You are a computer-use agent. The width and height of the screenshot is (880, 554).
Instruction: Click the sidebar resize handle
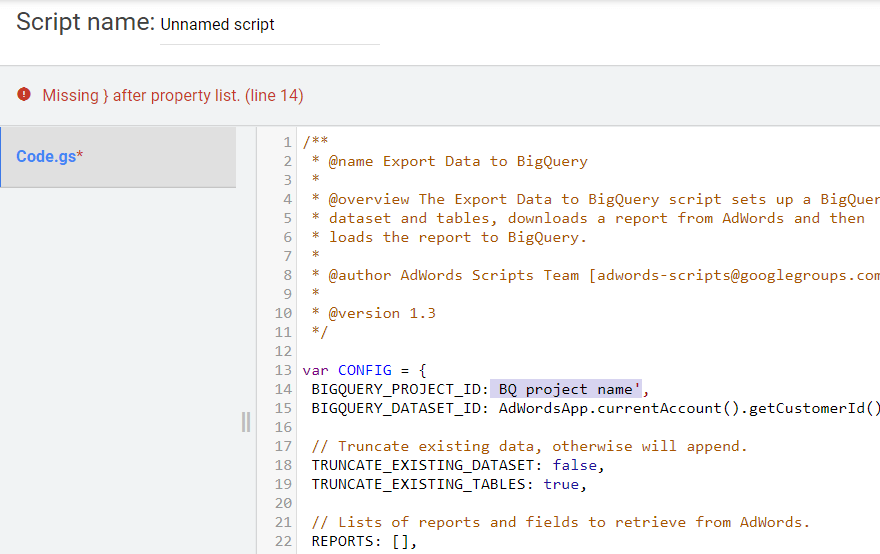pyautogui.click(x=246, y=422)
